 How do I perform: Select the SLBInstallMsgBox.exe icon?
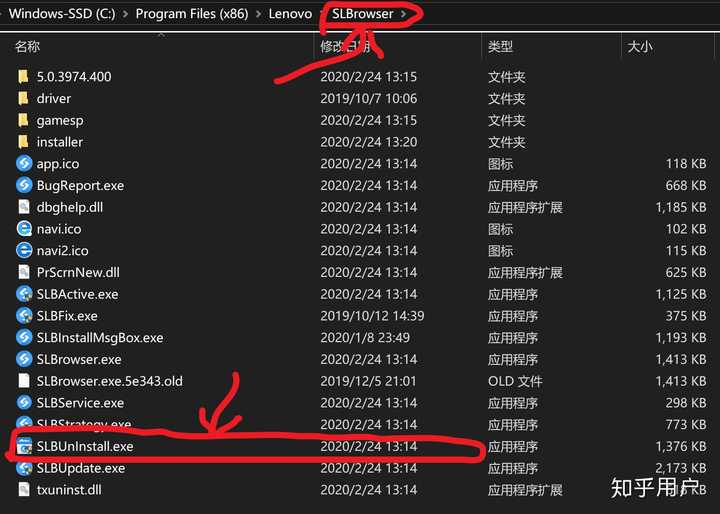pos(24,338)
